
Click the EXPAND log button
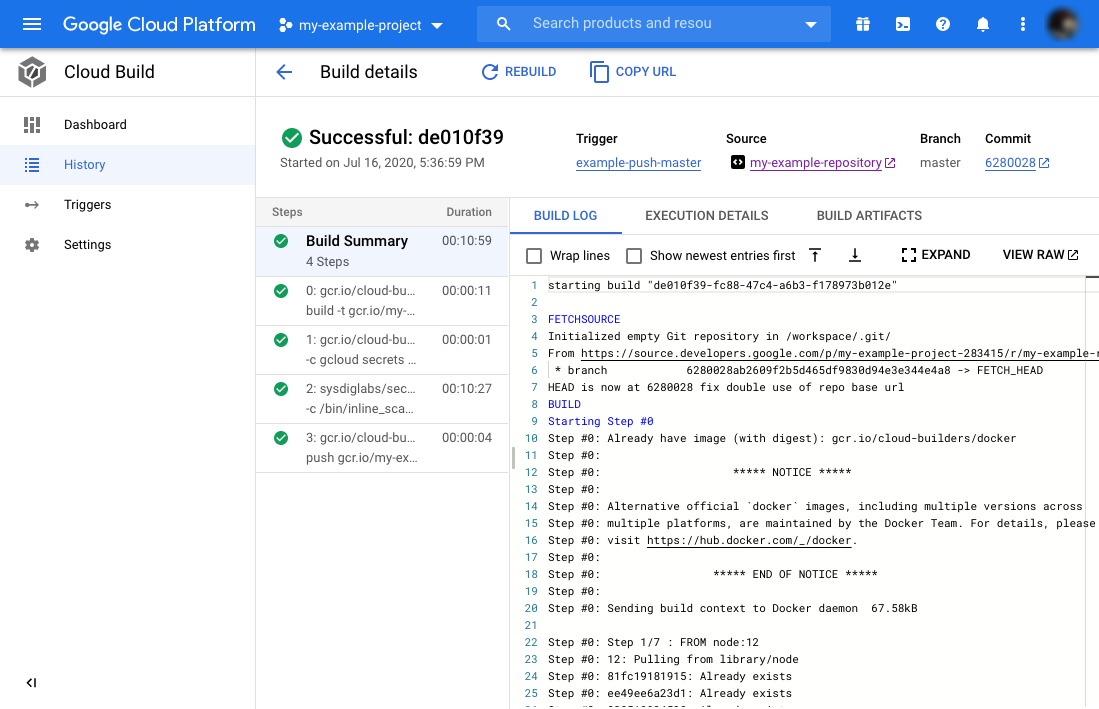coord(936,255)
